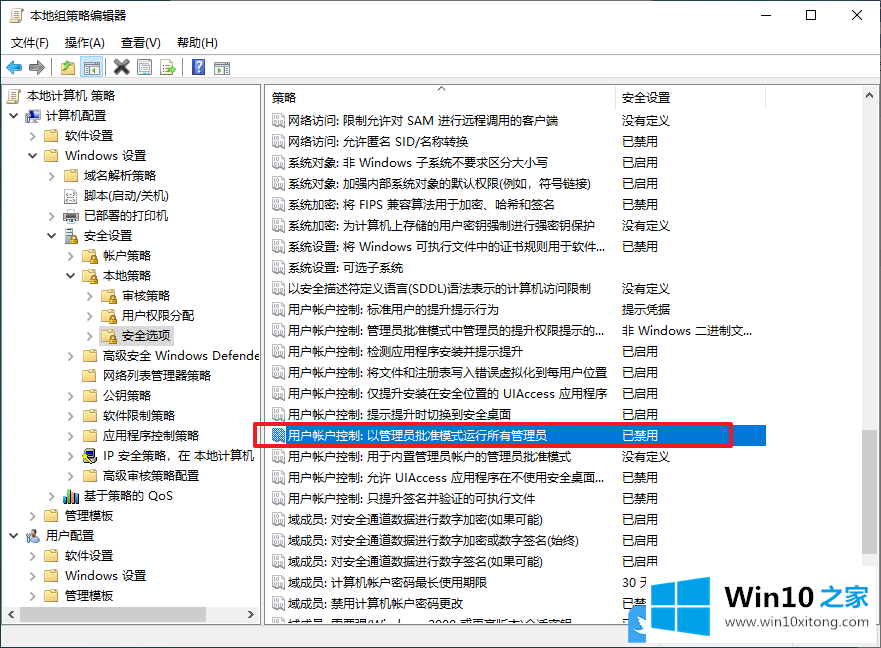Click the tree pane scroll left arrow
The height and width of the screenshot is (648, 881).
click(11, 615)
